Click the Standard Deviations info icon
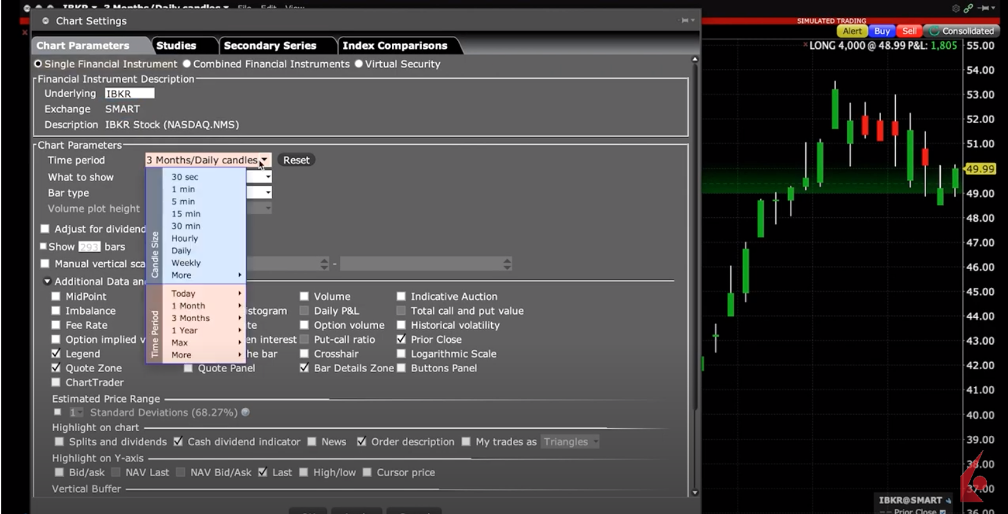 pyautogui.click(x=246, y=412)
